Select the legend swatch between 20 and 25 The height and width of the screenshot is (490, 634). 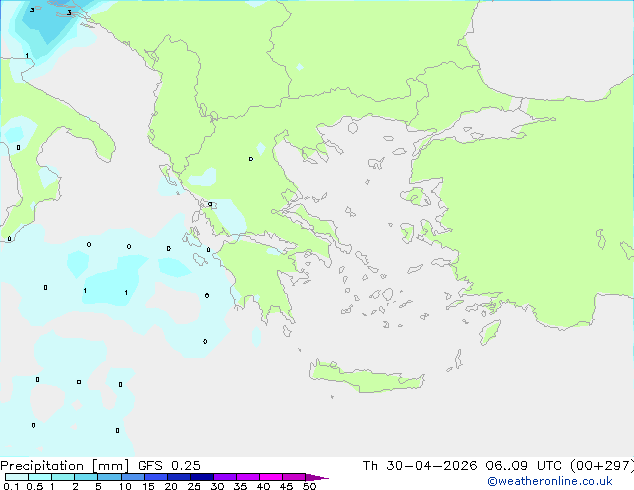click(178, 477)
